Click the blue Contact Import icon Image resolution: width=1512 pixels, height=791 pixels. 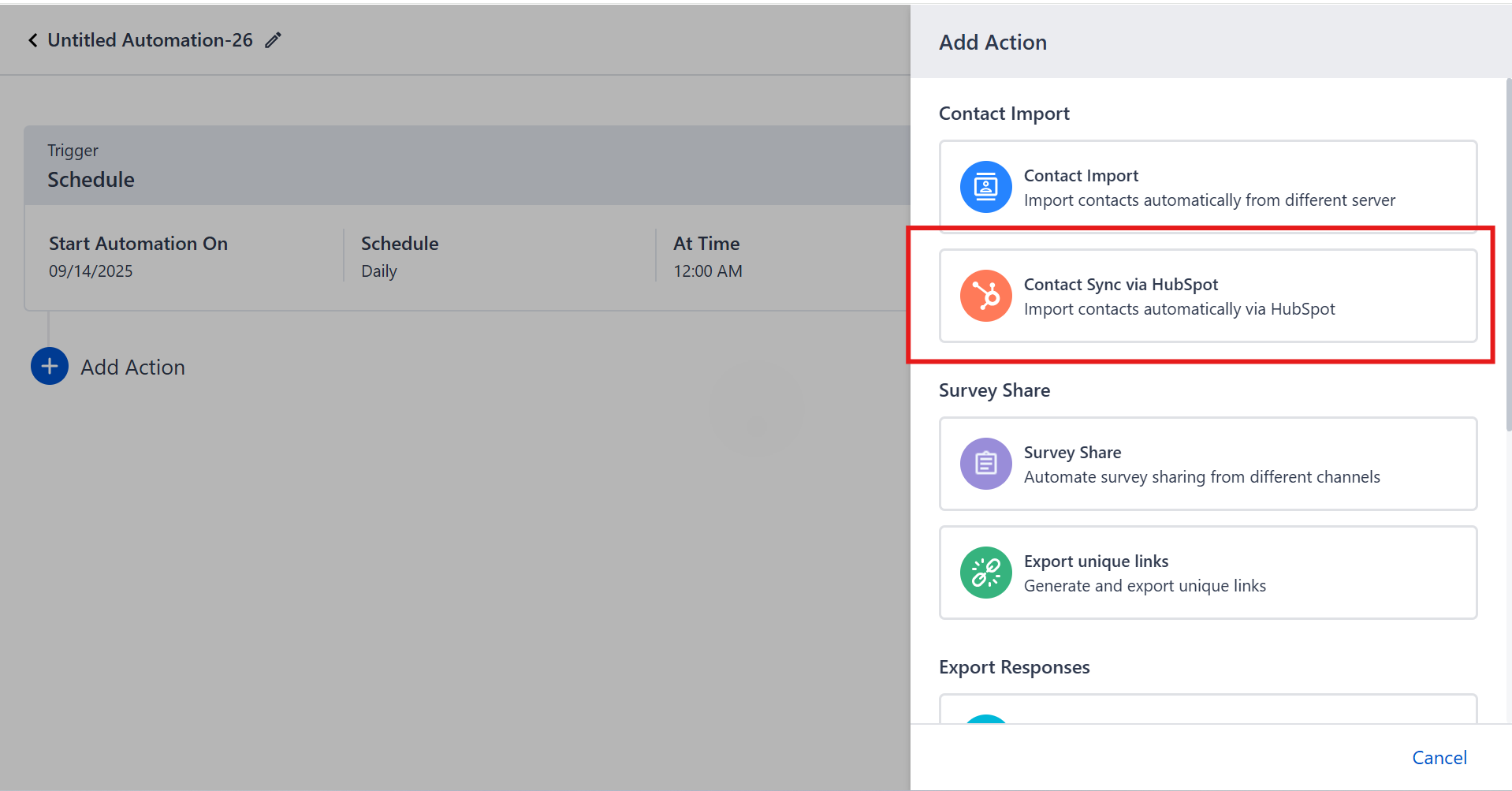[985, 187]
